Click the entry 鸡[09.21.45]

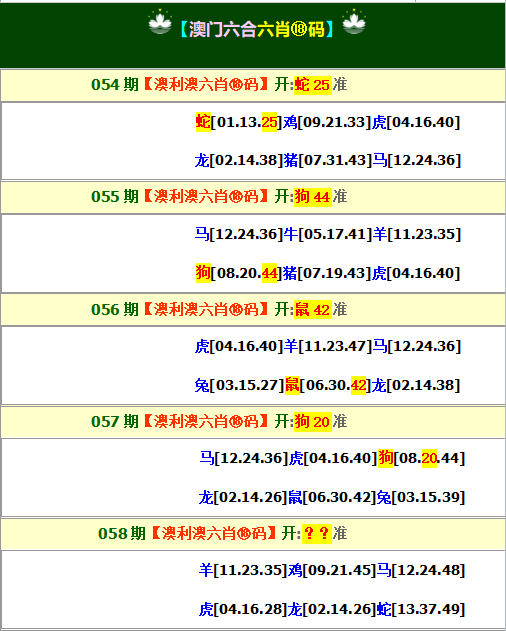(332, 570)
